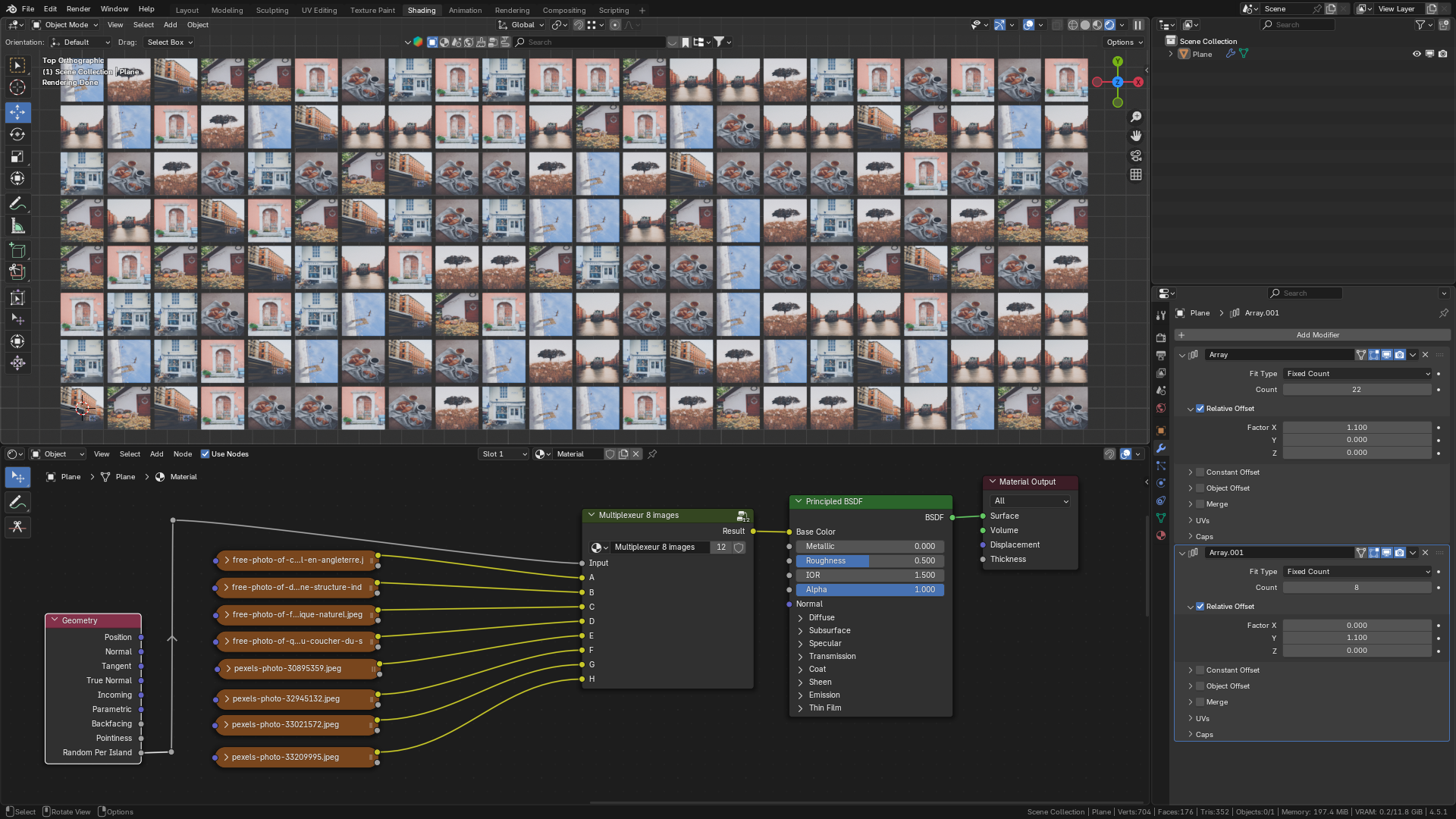The height and width of the screenshot is (819, 1456).
Task: Expand the Plane item in outliner
Action: point(1171,54)
